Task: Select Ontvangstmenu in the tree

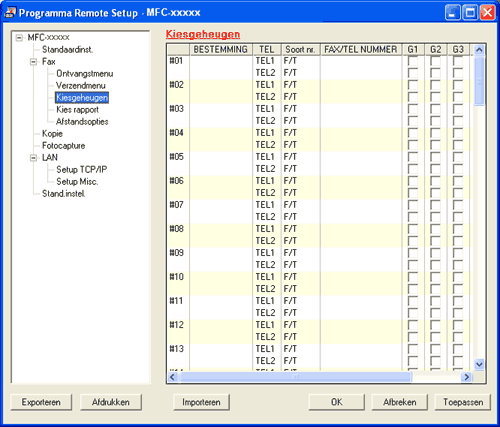Action: pos(85,74)
